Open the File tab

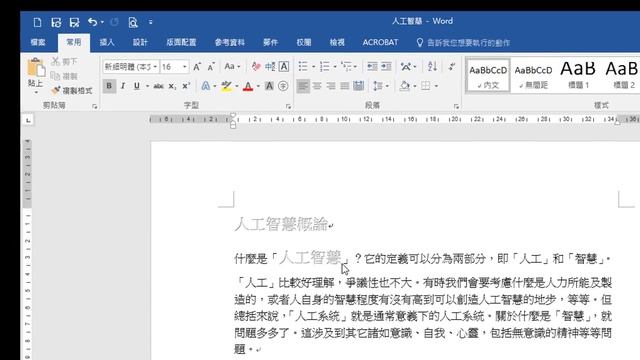point(38,42)
